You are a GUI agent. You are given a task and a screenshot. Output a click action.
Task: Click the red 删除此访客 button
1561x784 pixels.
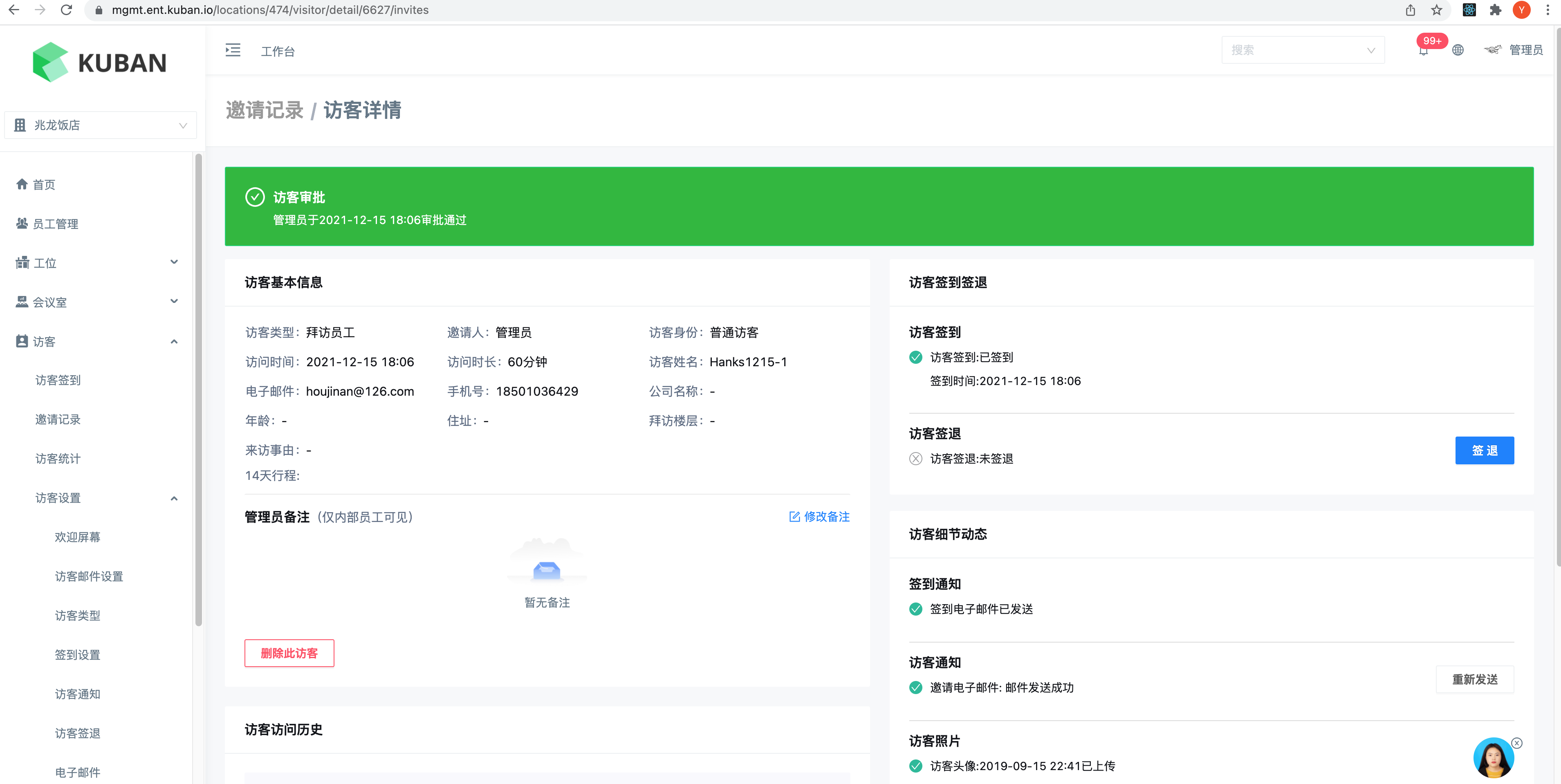(289, 653)
